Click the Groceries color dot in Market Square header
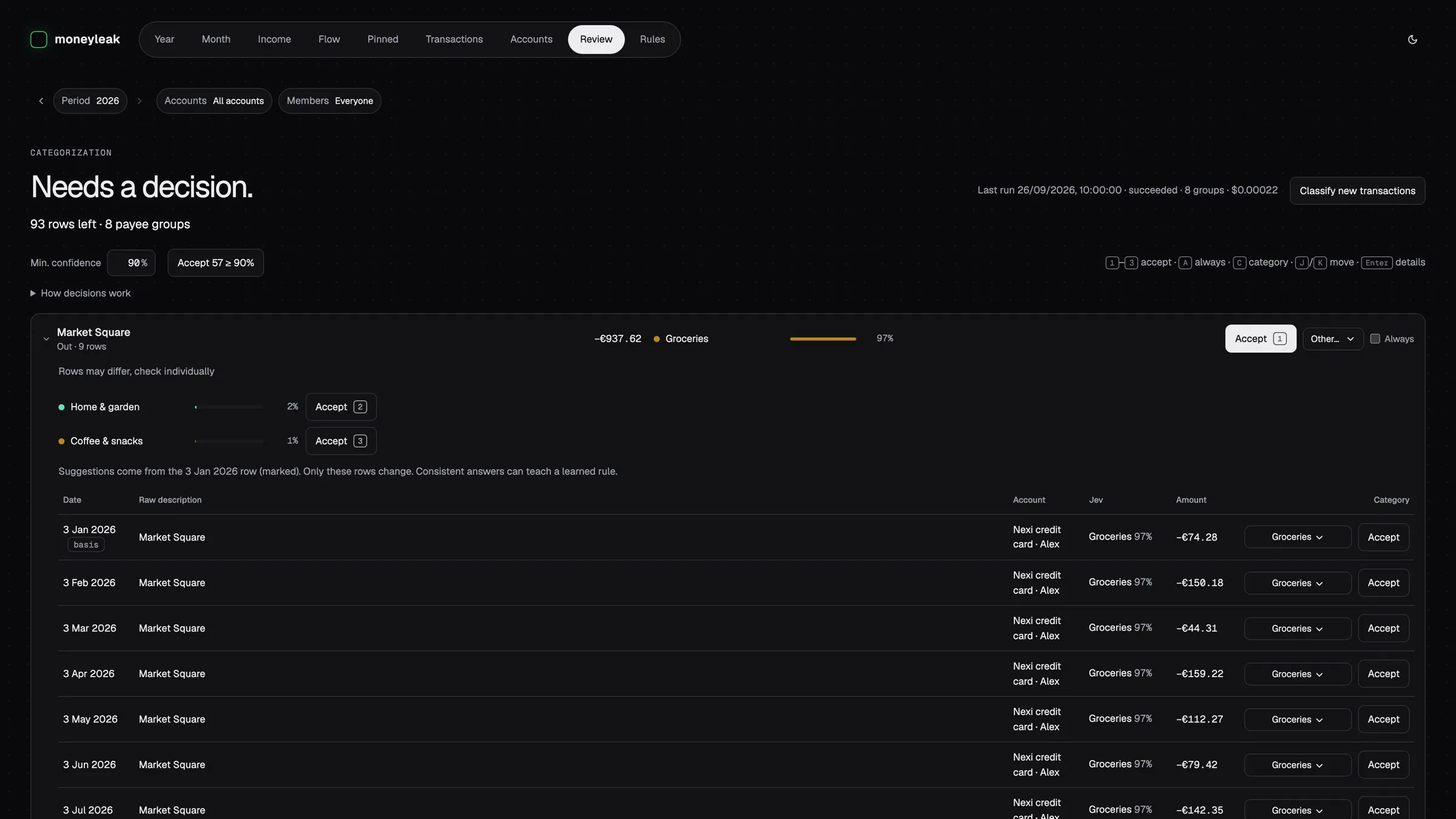 (x=656, y=339)
